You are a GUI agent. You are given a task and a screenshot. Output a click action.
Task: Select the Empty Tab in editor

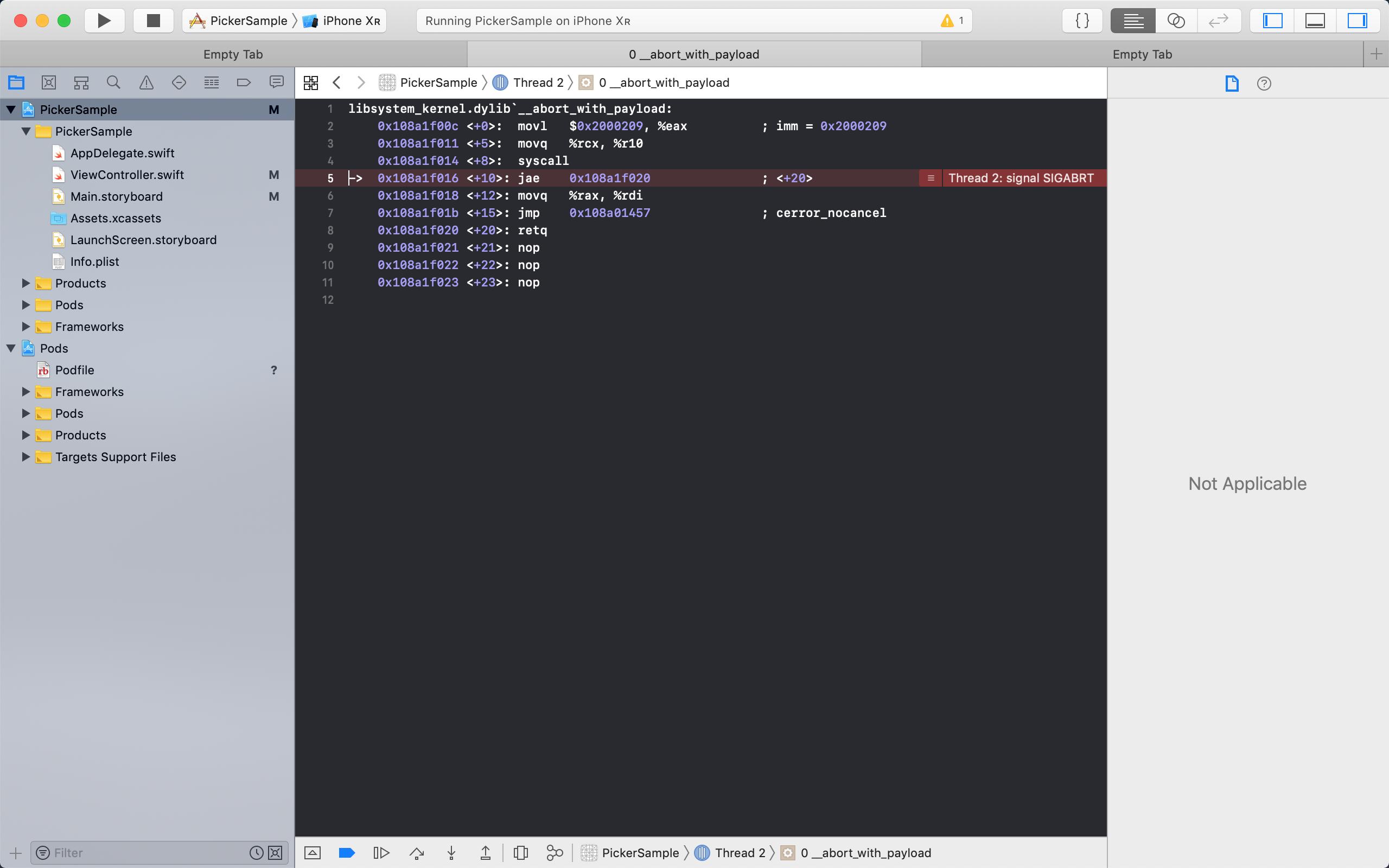click(232, 54)
